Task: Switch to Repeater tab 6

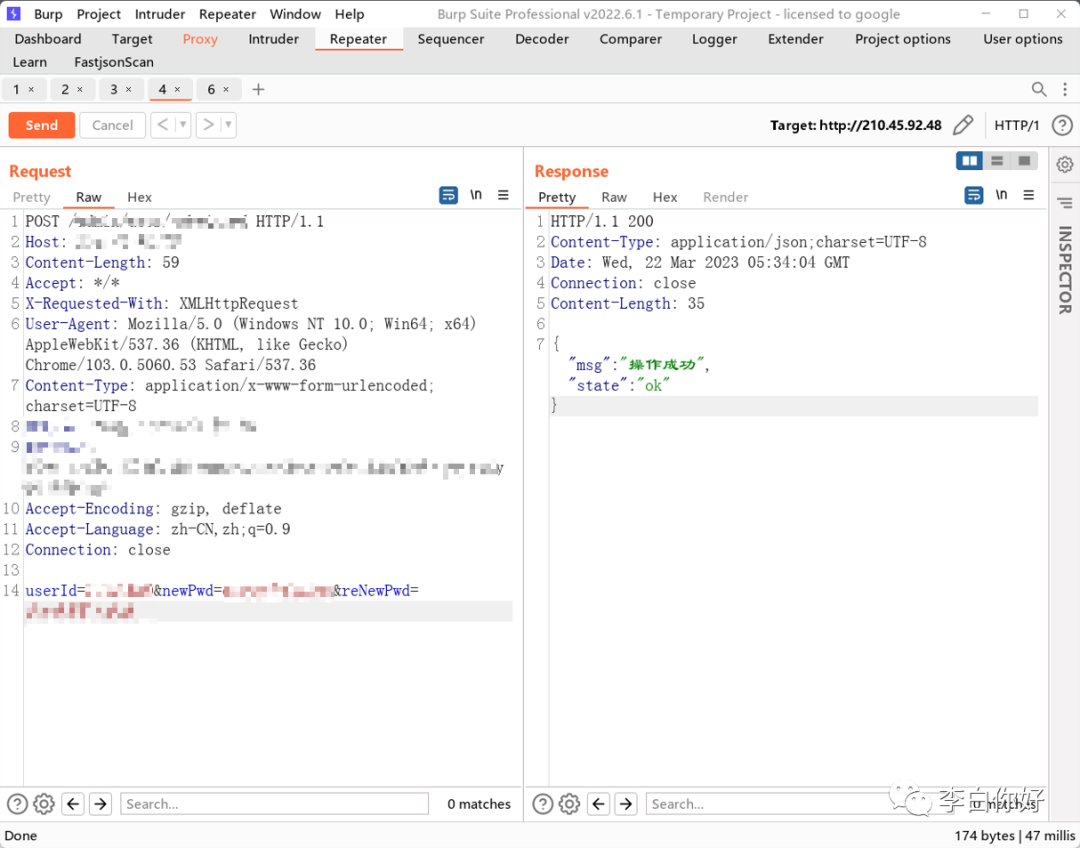Action: [x=211, y=90]
